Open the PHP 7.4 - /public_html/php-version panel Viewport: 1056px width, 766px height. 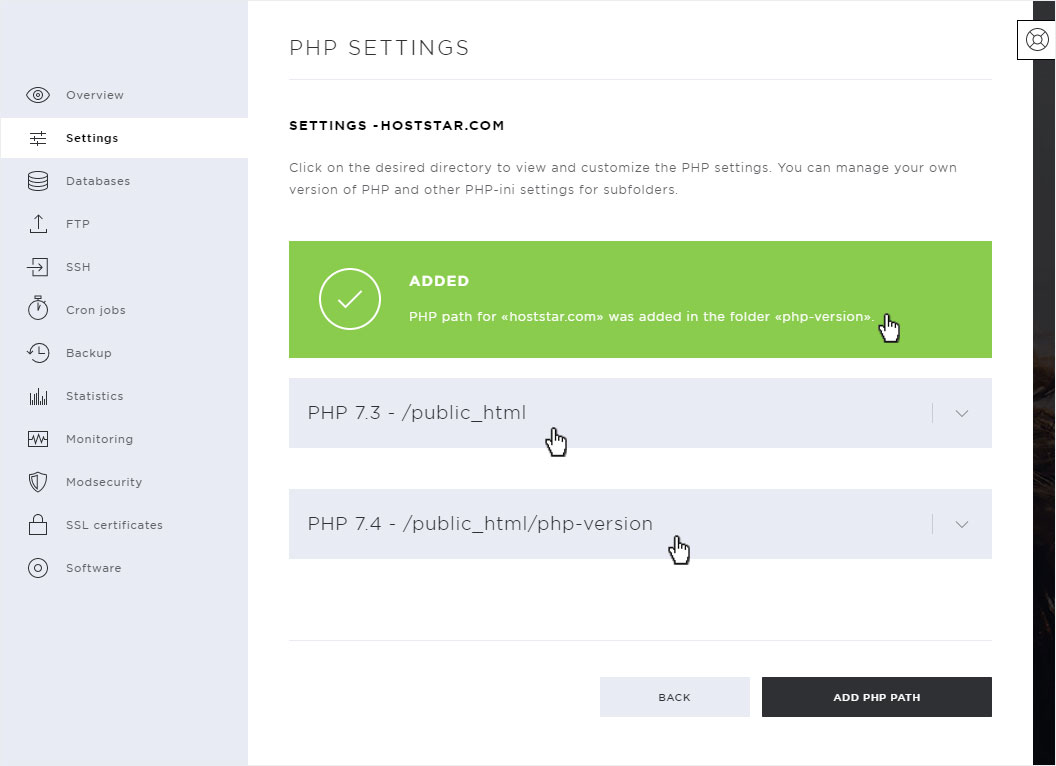click(480, 524)
